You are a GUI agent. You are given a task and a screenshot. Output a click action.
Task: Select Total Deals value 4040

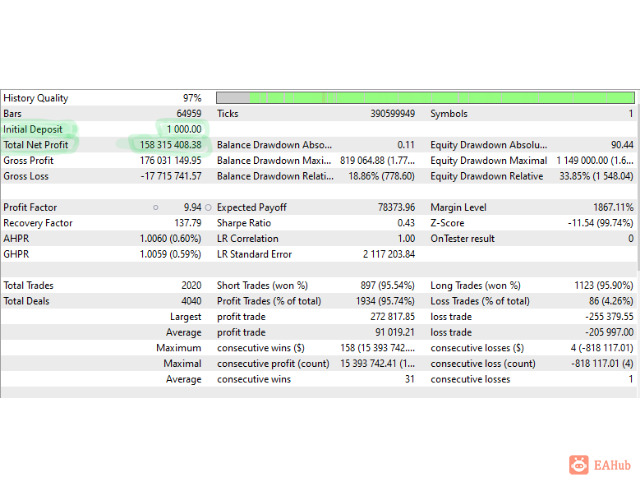(x=191, y=301)
